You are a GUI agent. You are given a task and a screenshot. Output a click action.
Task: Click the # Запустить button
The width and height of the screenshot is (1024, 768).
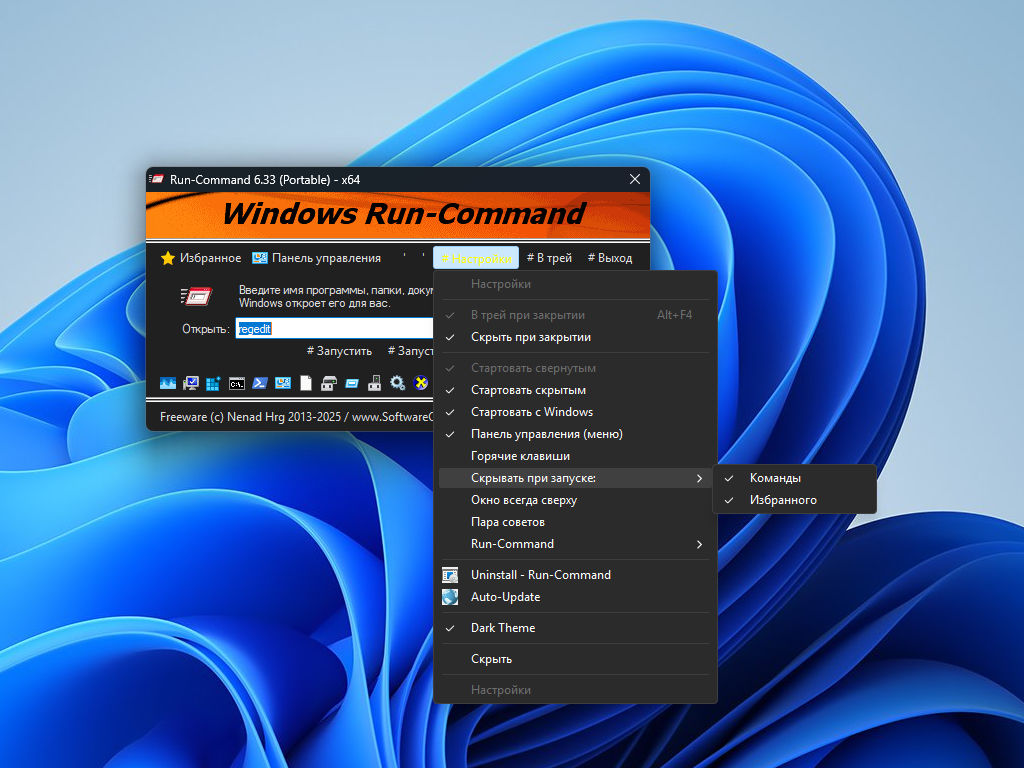339,351
